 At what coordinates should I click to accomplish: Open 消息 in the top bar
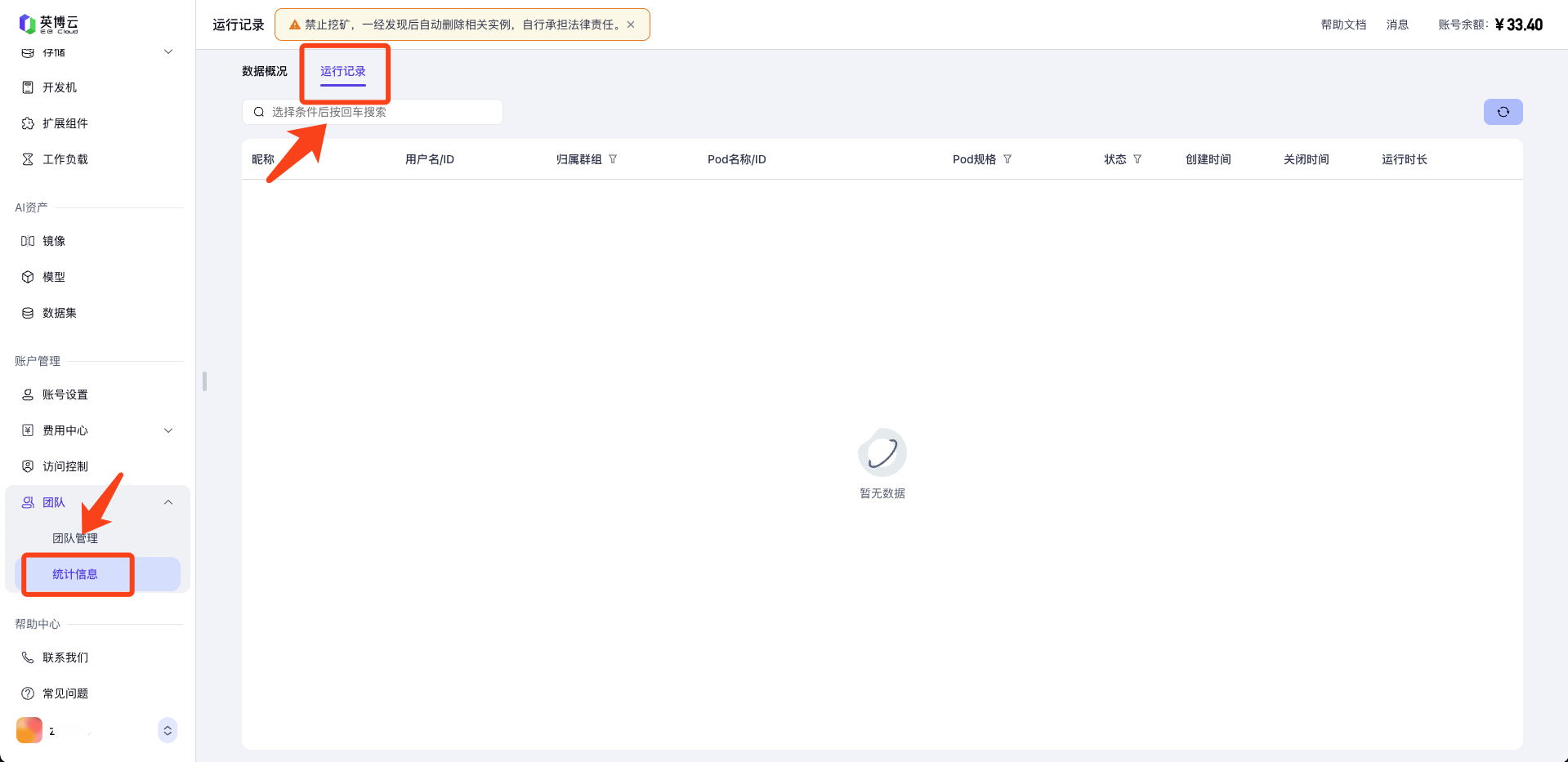coord(1397,25)
